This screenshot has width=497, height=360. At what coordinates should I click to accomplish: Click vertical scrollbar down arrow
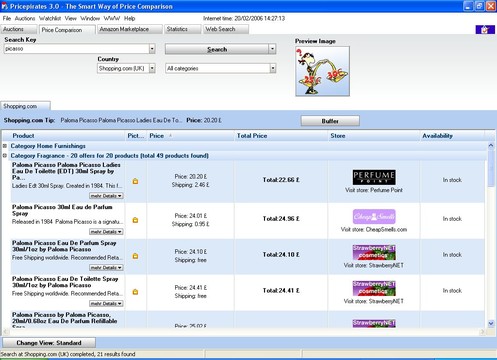[491, 323]
